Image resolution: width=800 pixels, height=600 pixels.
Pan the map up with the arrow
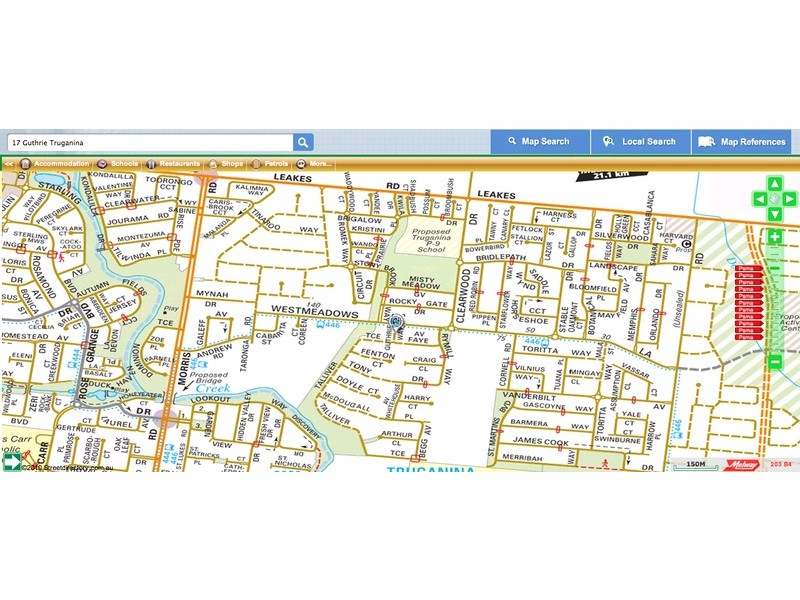click(775, 184)
